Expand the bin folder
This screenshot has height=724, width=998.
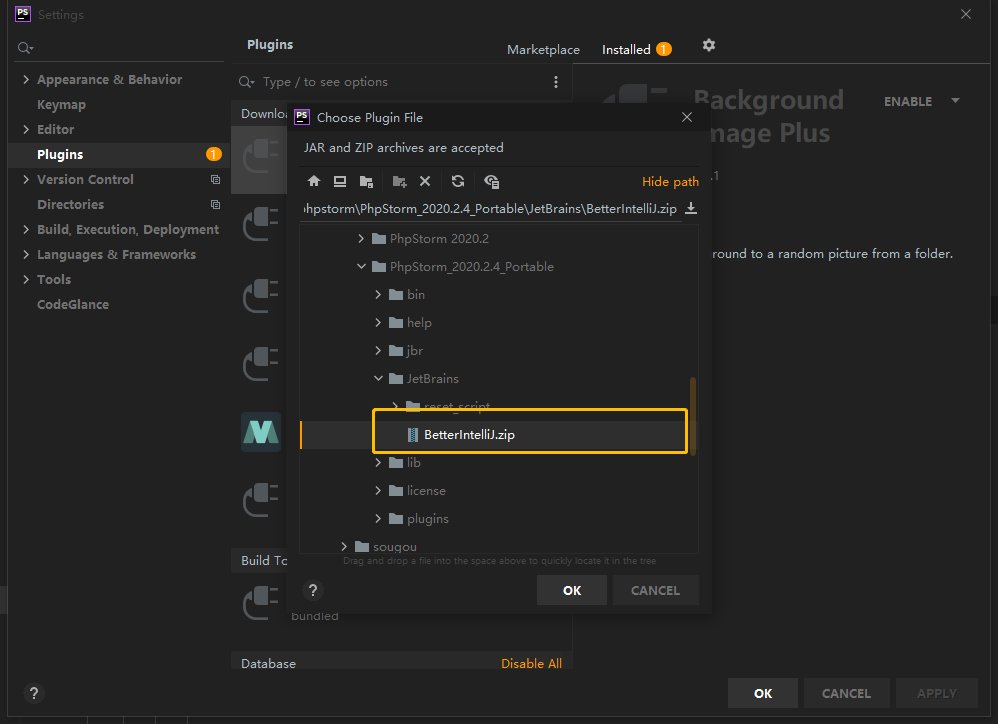coord(378,295)
